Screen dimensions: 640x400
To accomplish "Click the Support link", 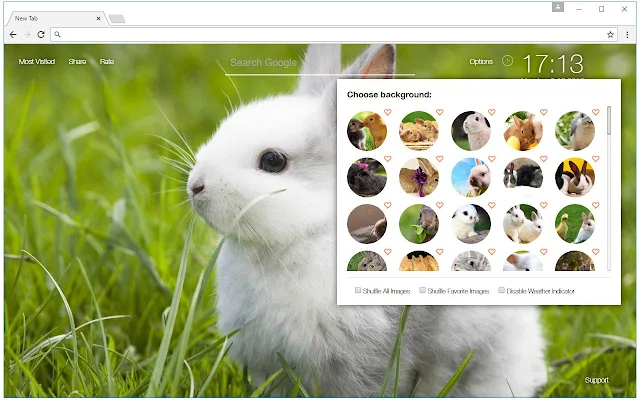I will point(596,380).
